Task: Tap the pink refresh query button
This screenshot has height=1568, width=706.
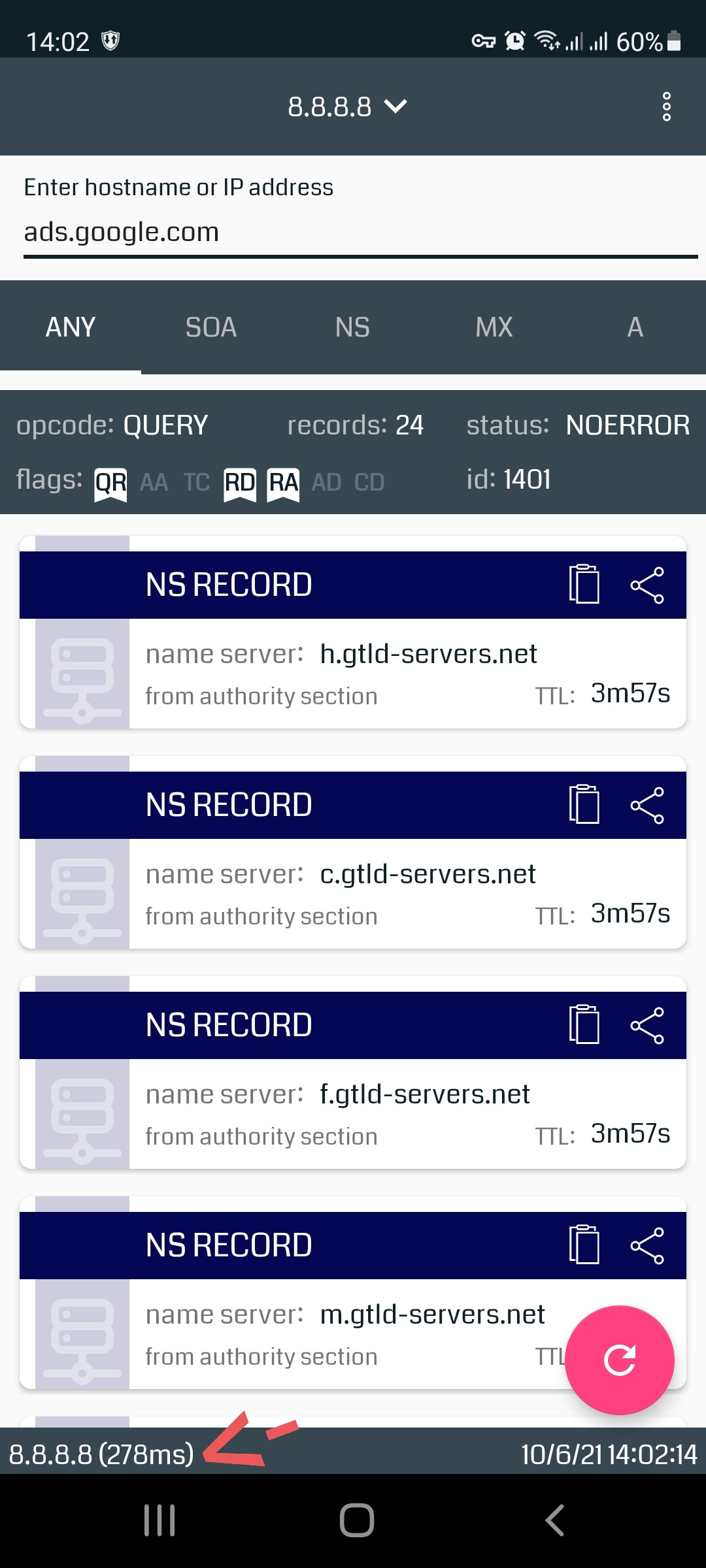Action: point(620,1360)
